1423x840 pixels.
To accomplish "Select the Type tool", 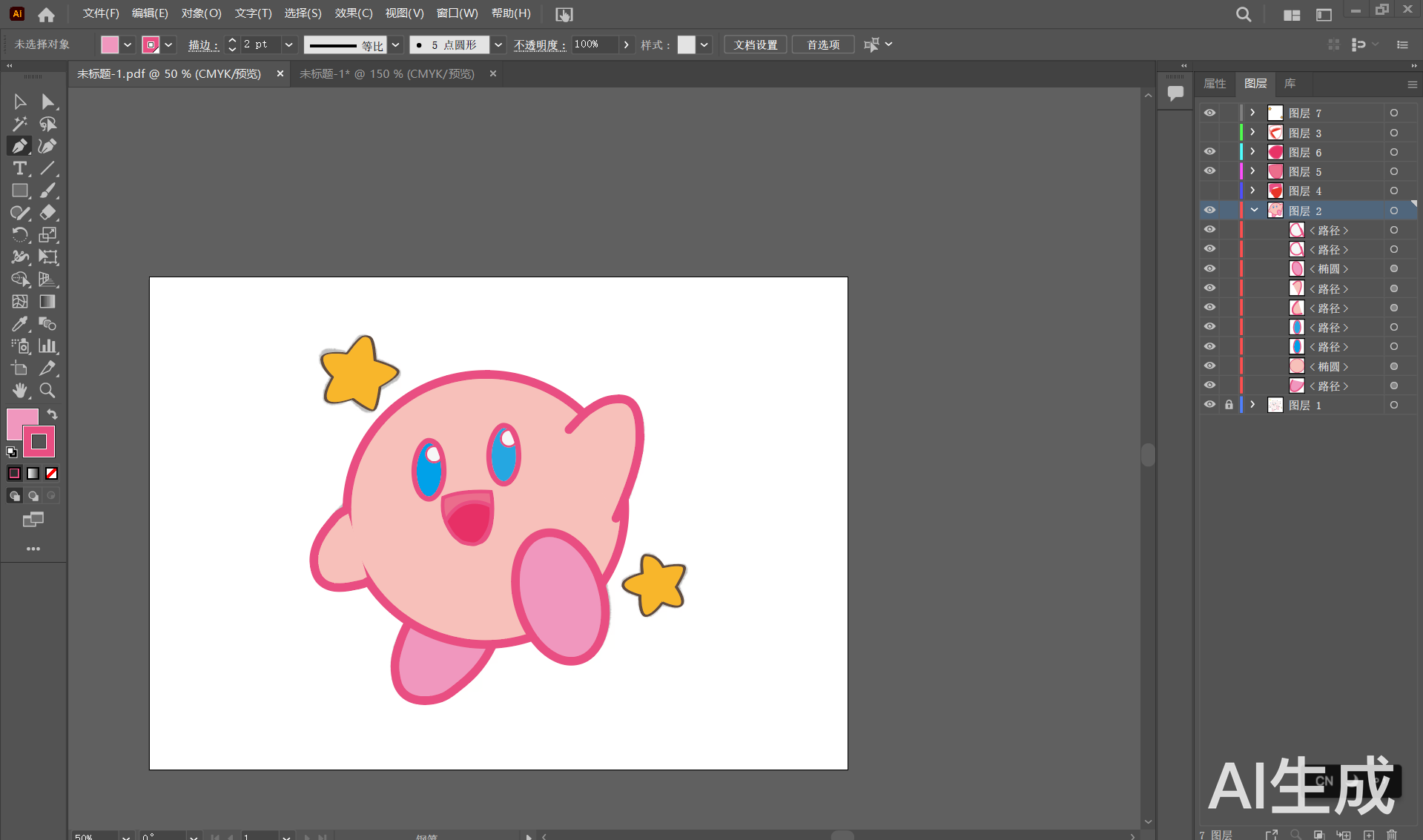I will [19, 168].
